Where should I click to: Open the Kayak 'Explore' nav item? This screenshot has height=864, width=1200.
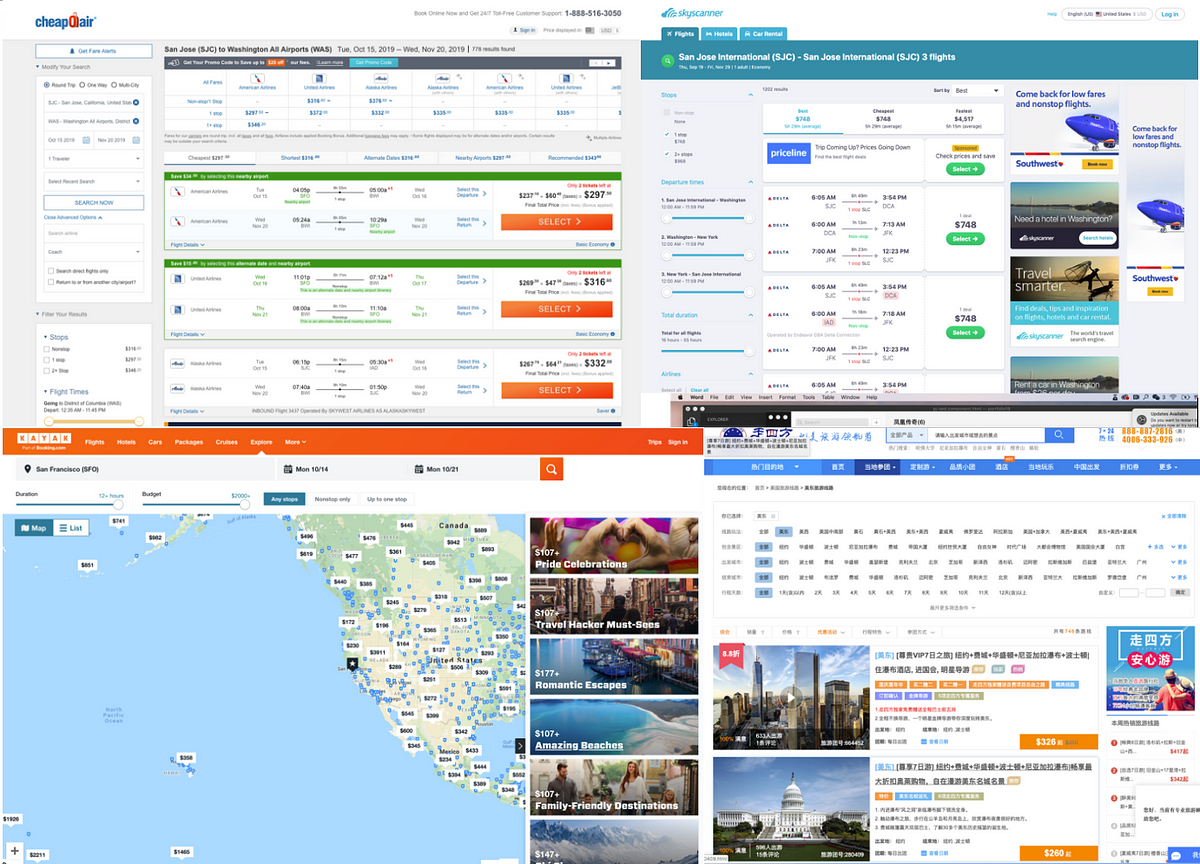(261, 441)
